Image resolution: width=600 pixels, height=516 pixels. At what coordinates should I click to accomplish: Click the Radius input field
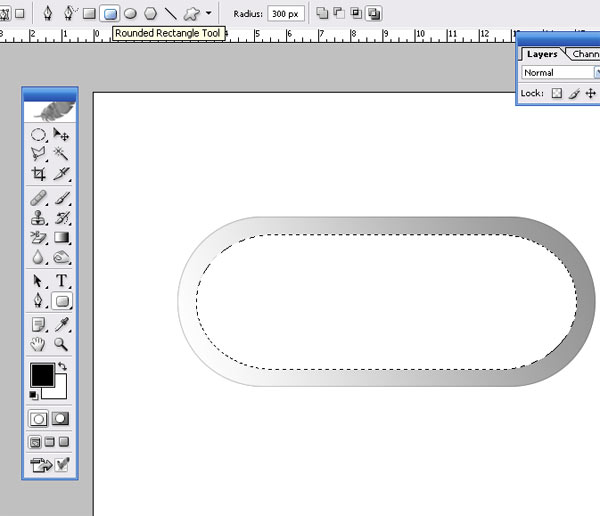[286, 14]
